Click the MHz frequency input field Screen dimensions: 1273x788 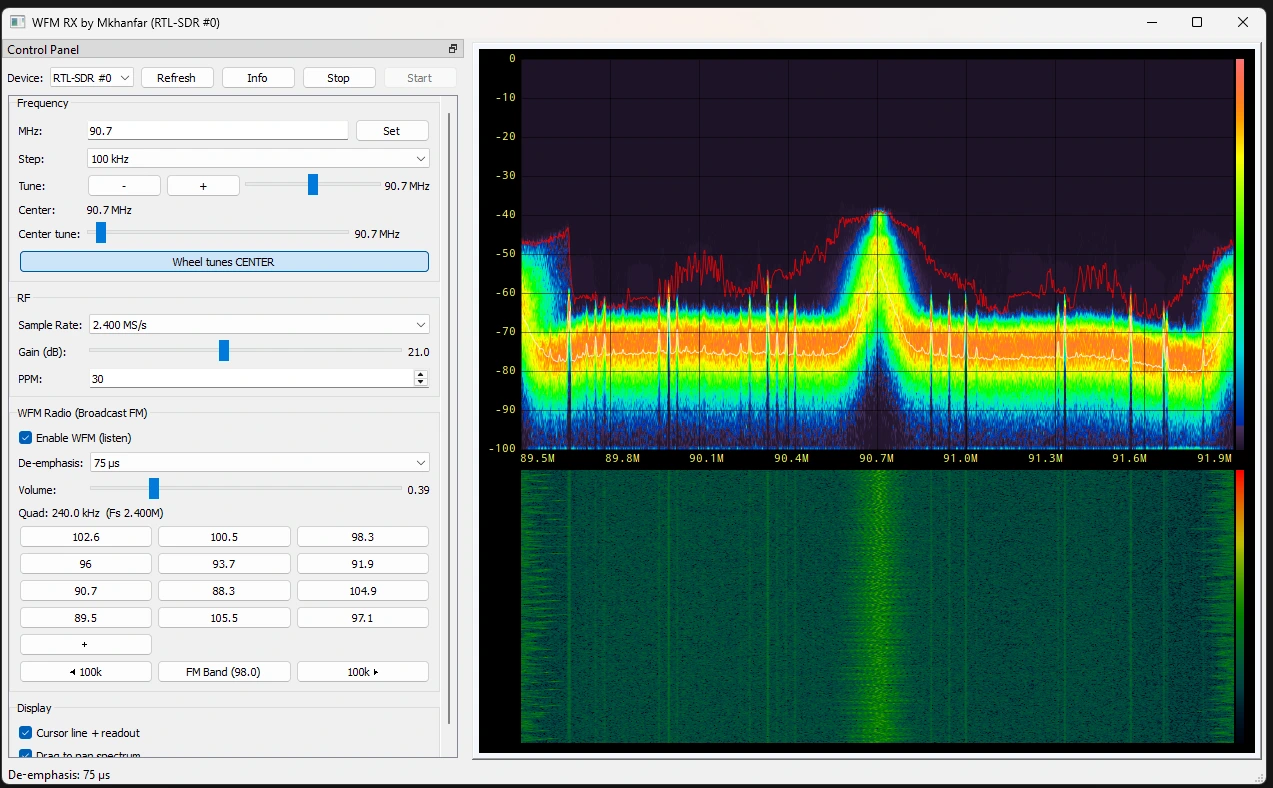click(x=217, y=131)
